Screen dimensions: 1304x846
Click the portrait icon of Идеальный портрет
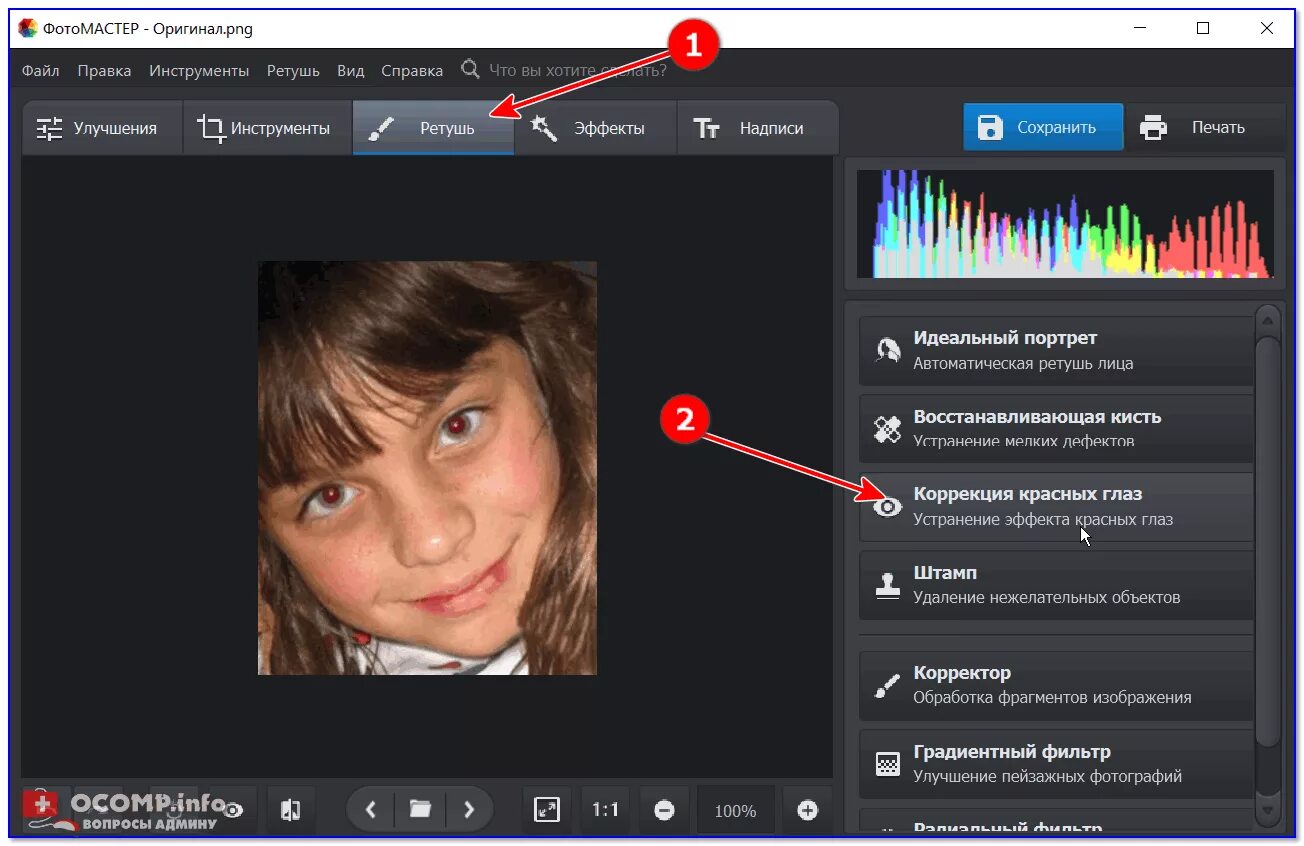click(x=887, y=350)
